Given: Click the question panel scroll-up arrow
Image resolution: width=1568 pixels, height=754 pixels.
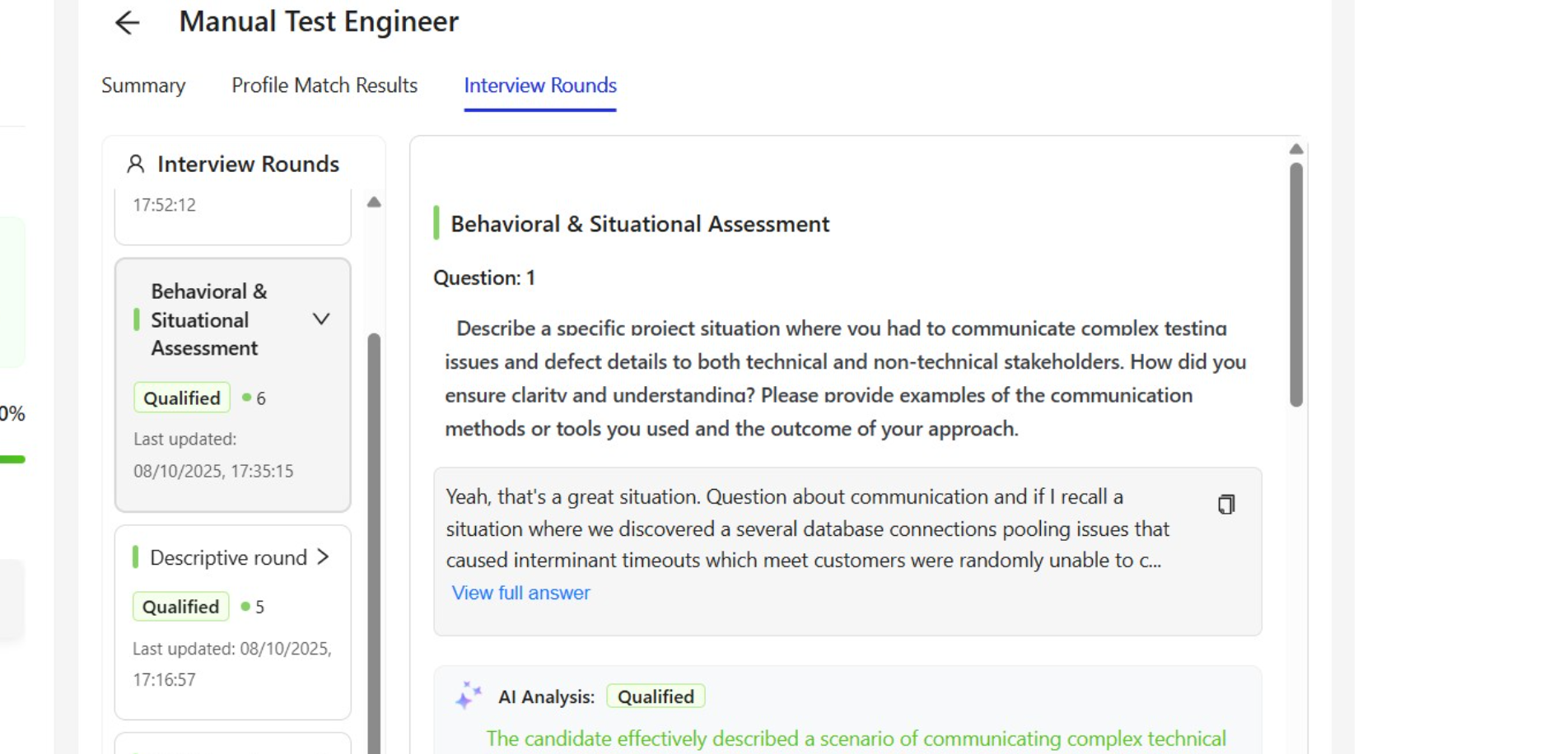Looking at the screenshot, I should point(1296,149).
